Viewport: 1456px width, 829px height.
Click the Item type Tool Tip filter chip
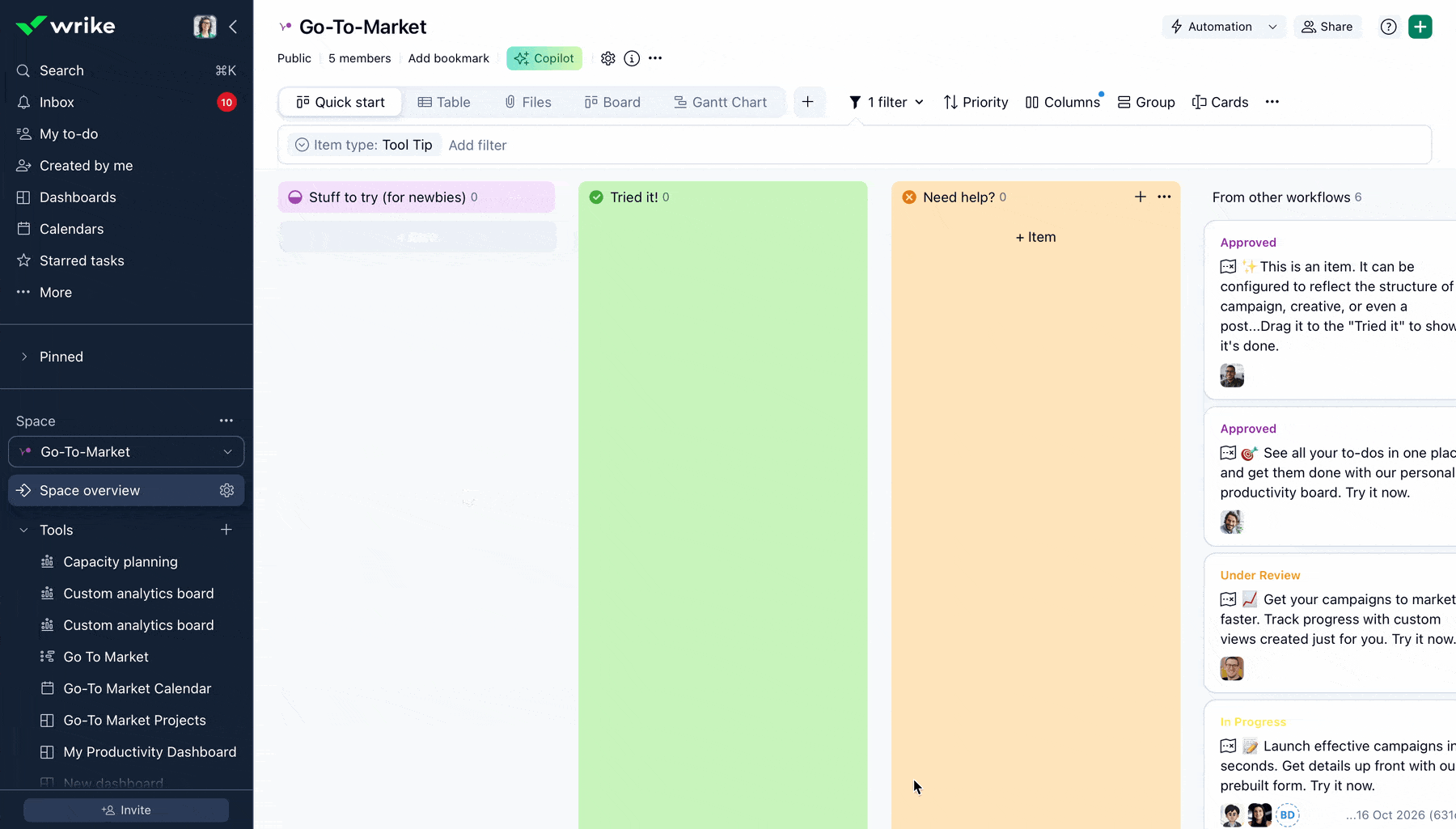coord(362,145)
